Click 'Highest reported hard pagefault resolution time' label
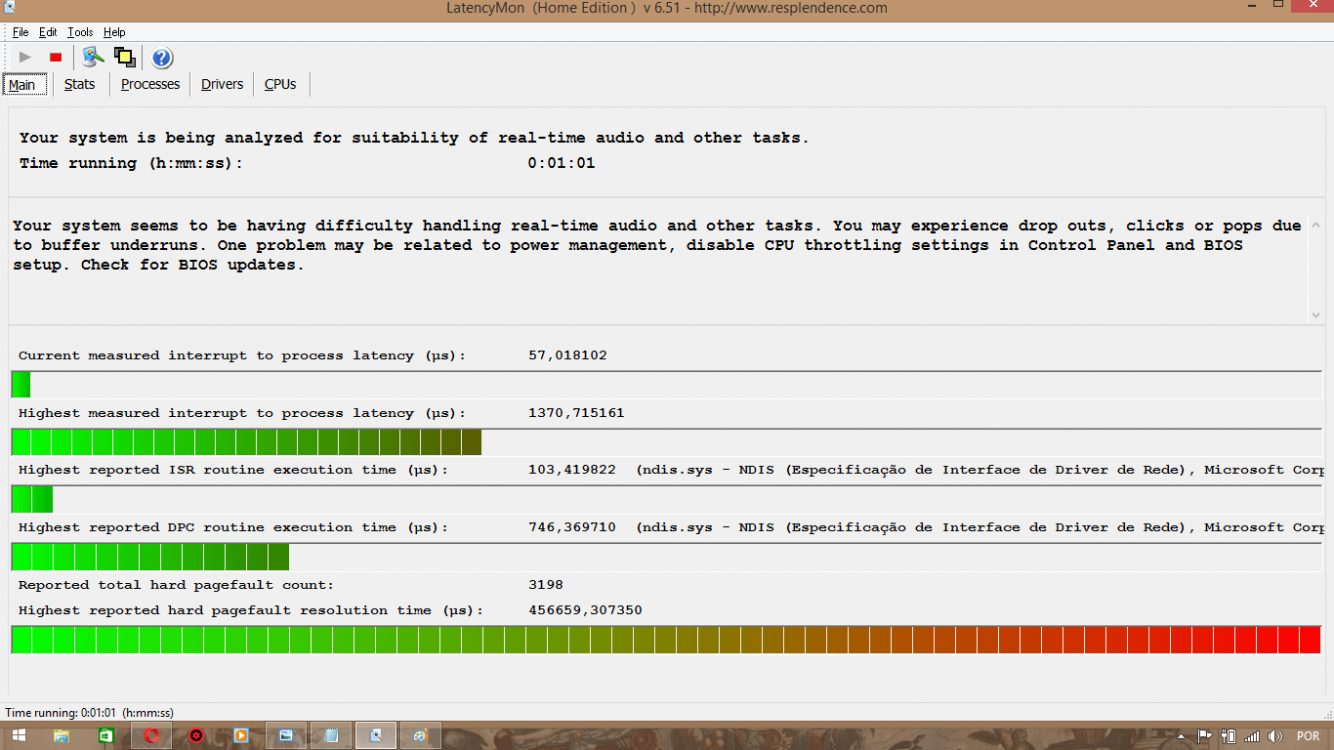 (x=251, y=610)
